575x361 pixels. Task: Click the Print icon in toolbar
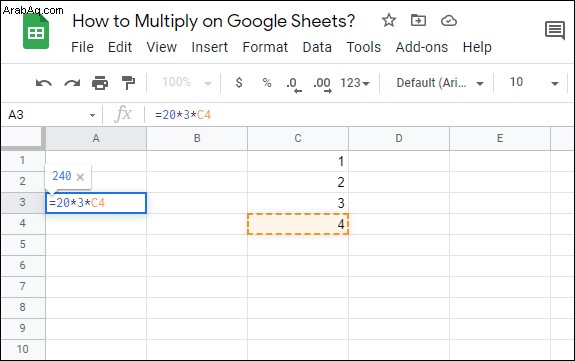[100, 83]
